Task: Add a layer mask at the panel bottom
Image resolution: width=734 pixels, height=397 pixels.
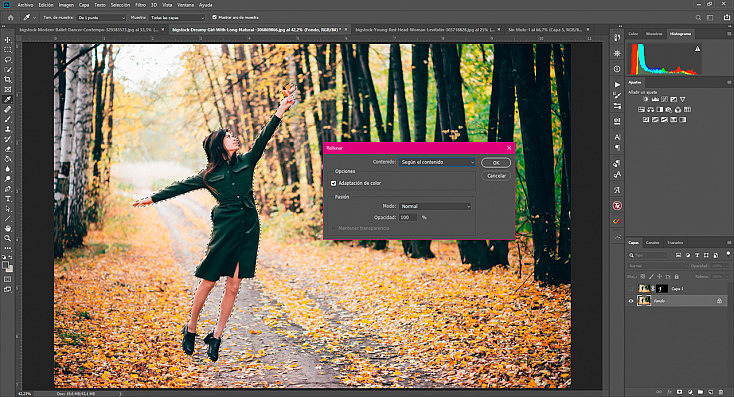Action: [680, 392]
